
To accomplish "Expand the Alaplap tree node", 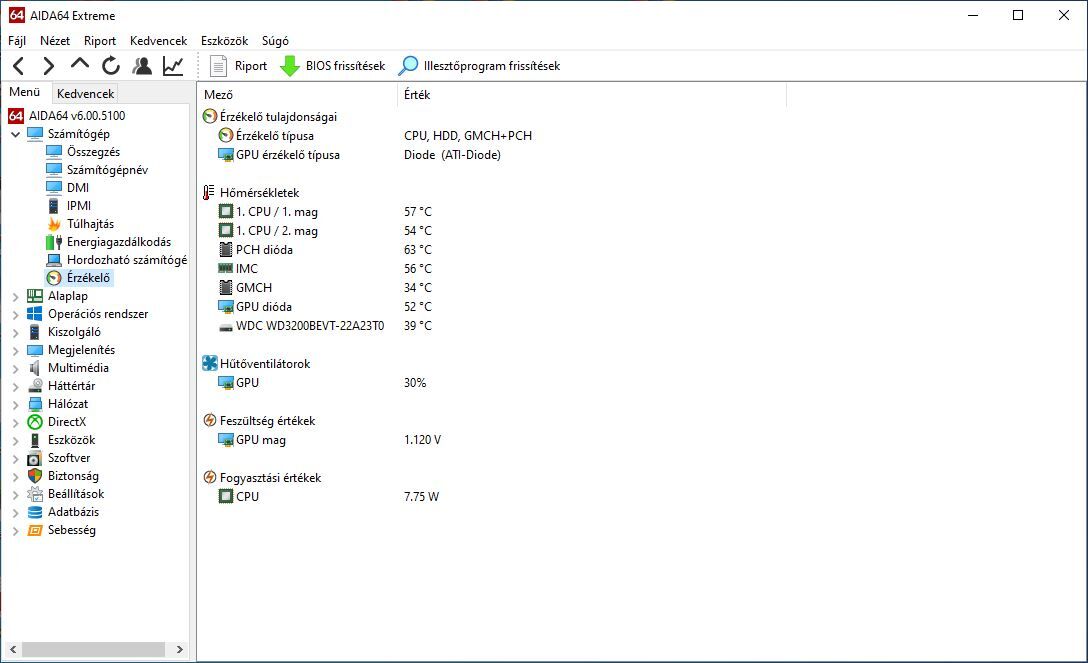I will (15, 296).
